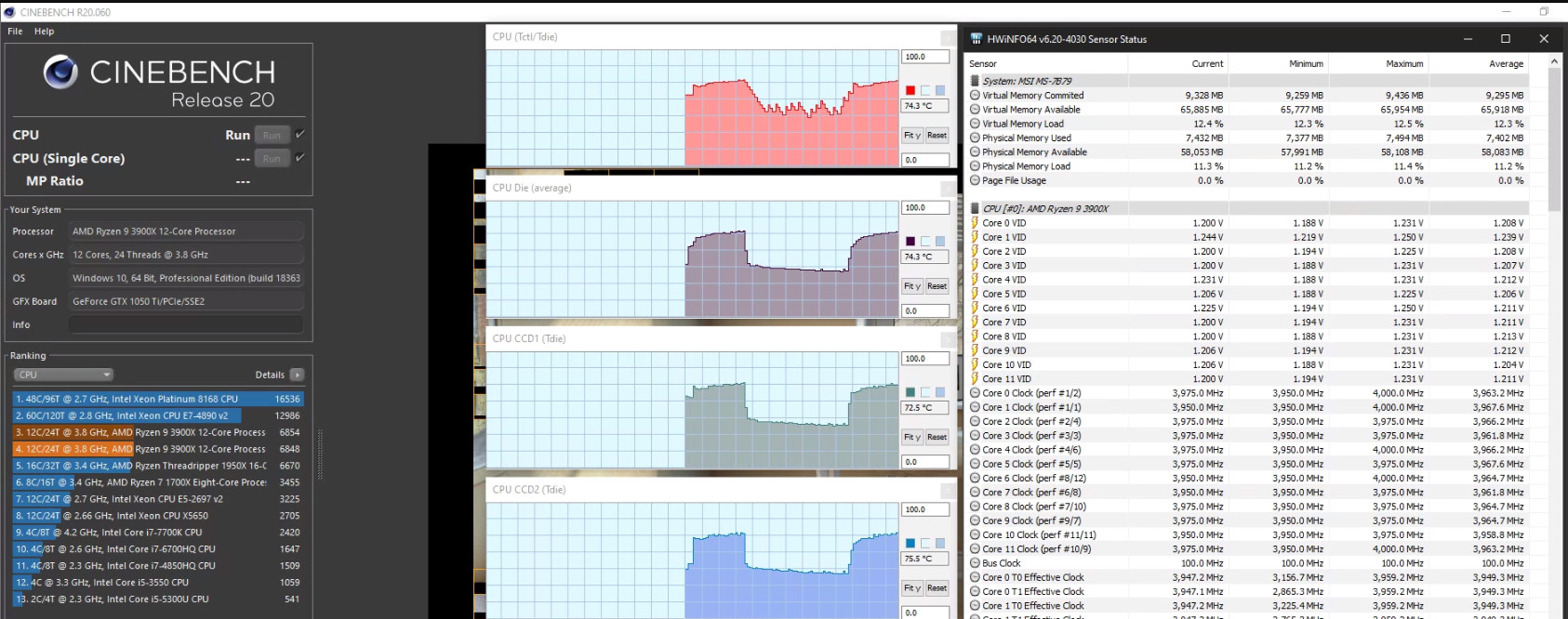Click the icon beside Page File Usage
This screenshot has height=619, width=1568.
[975, 180]
